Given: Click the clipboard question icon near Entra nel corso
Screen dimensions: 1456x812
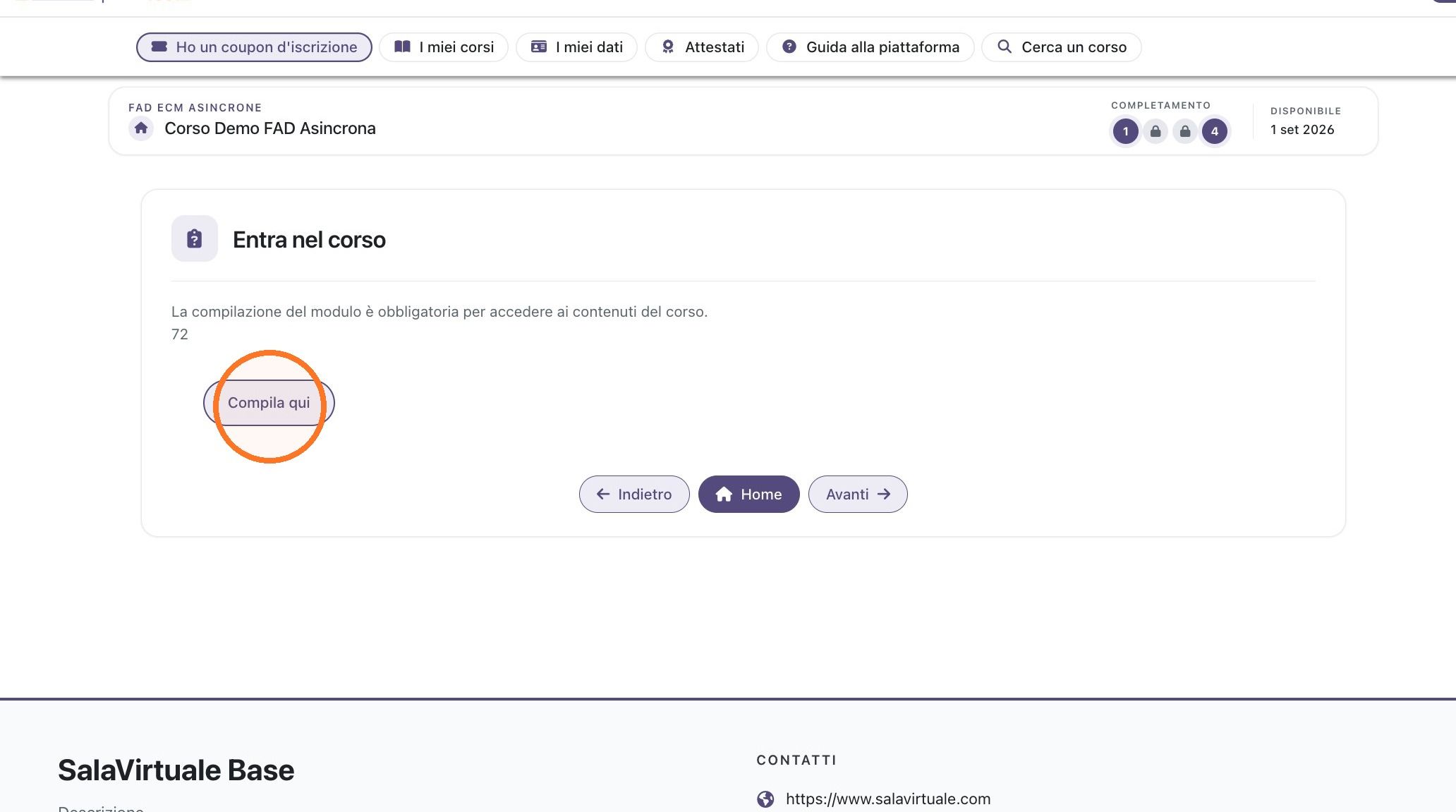Looking at the screenshot, I should (x=195, y=238).
